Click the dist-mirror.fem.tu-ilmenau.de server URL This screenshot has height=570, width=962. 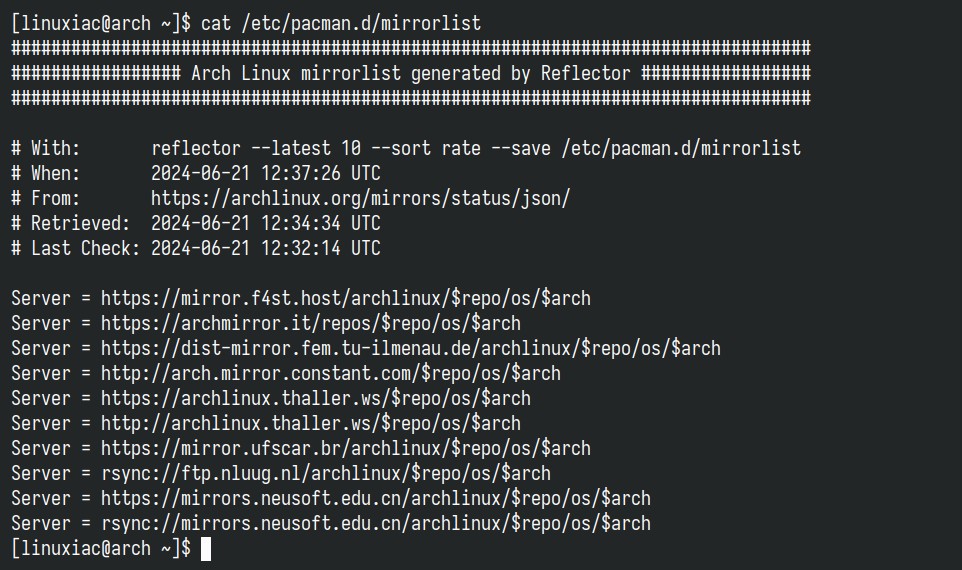(x=410, y=349)
